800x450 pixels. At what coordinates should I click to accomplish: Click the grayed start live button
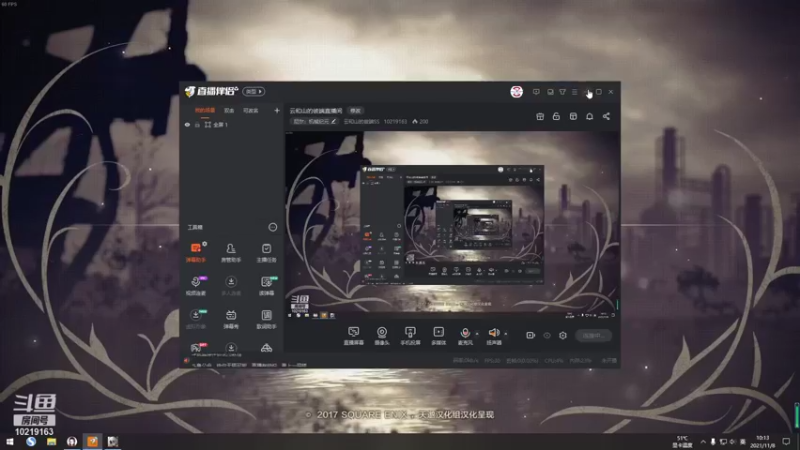[x=593, y=335]
